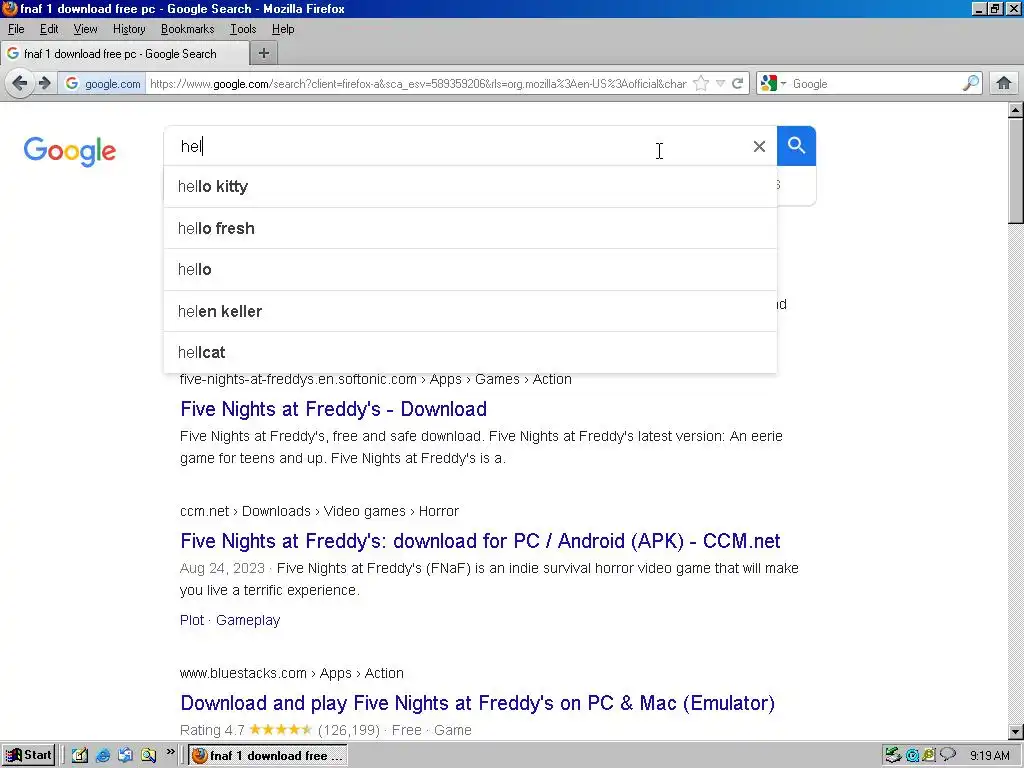Open the Tools menu
Screen dimensions: 1024x768
[243, 29]
